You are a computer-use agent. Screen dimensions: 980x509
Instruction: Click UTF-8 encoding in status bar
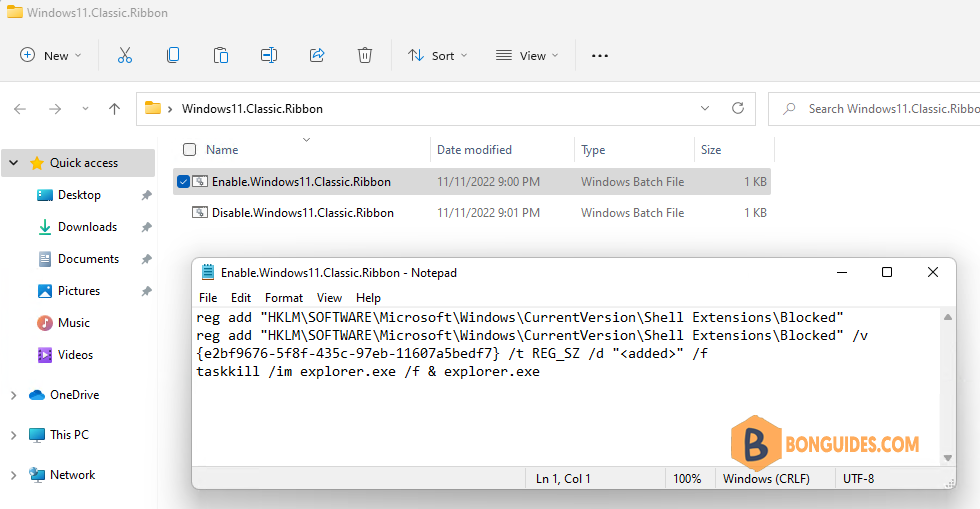point(859,478)
